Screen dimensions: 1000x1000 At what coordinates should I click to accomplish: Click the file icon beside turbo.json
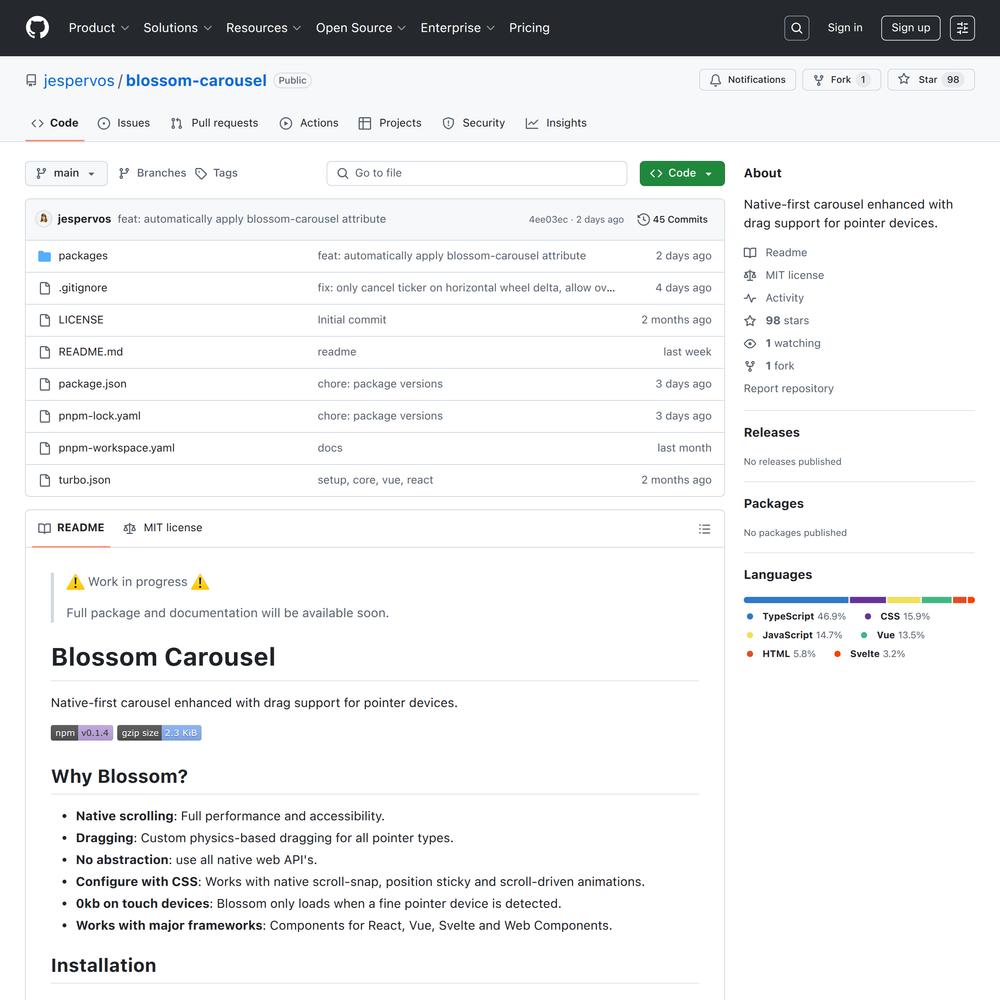45,480
